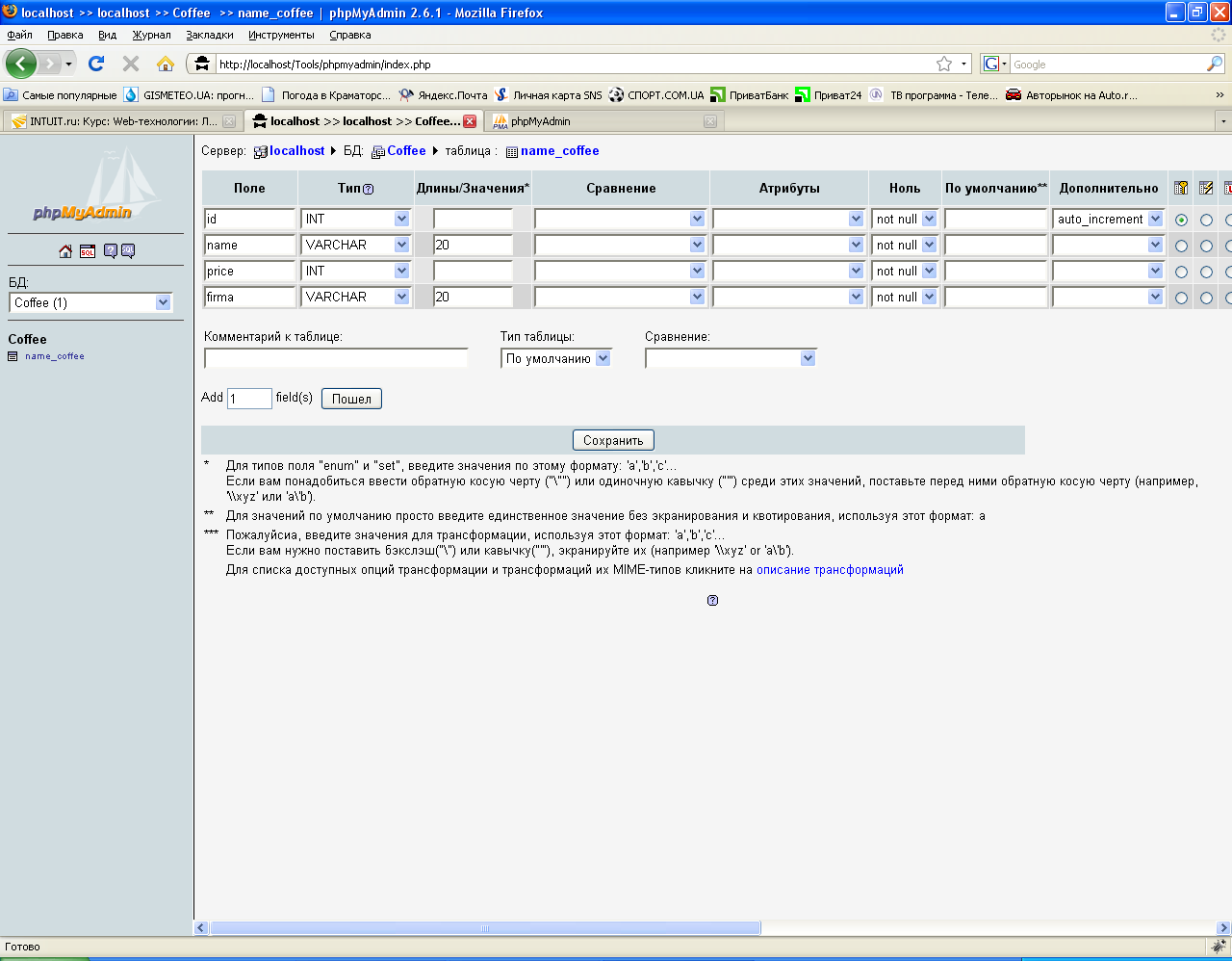The height and width of the screenshot is (961, 1232).
Task: Go back with the browser Back arrow
Action: coord(21,64)
